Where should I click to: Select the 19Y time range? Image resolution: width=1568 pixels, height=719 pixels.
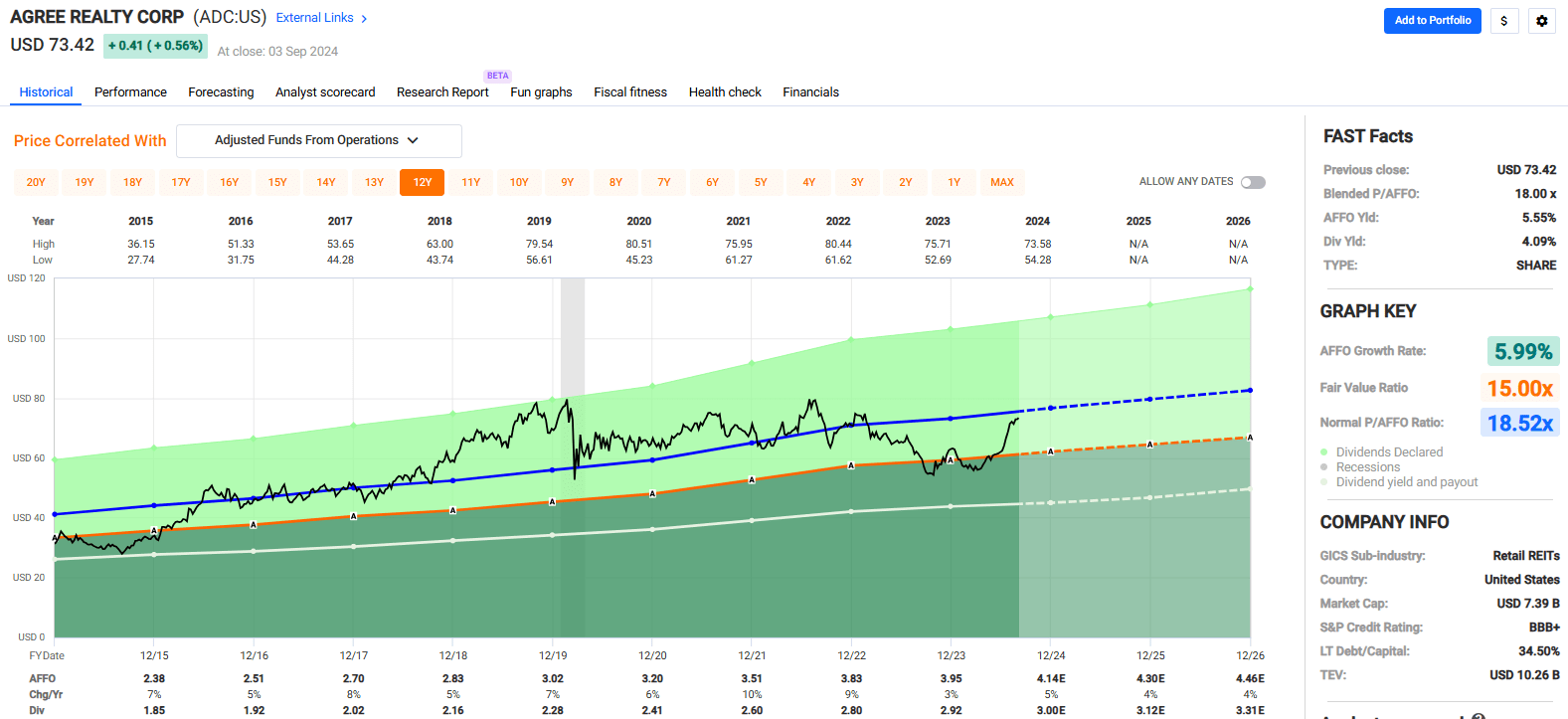point(85,182)
